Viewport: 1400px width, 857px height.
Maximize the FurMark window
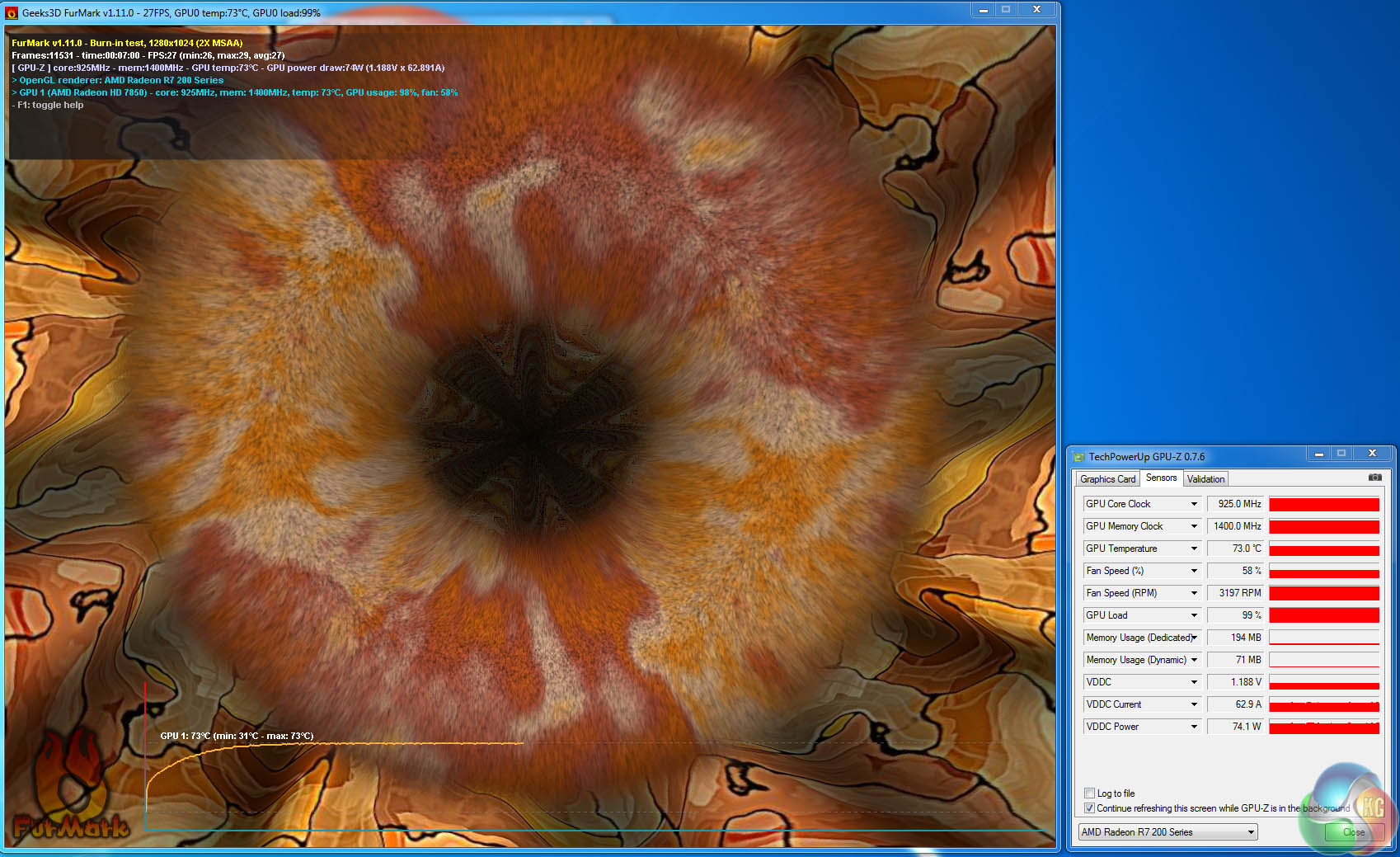(x=1006, y=10)
